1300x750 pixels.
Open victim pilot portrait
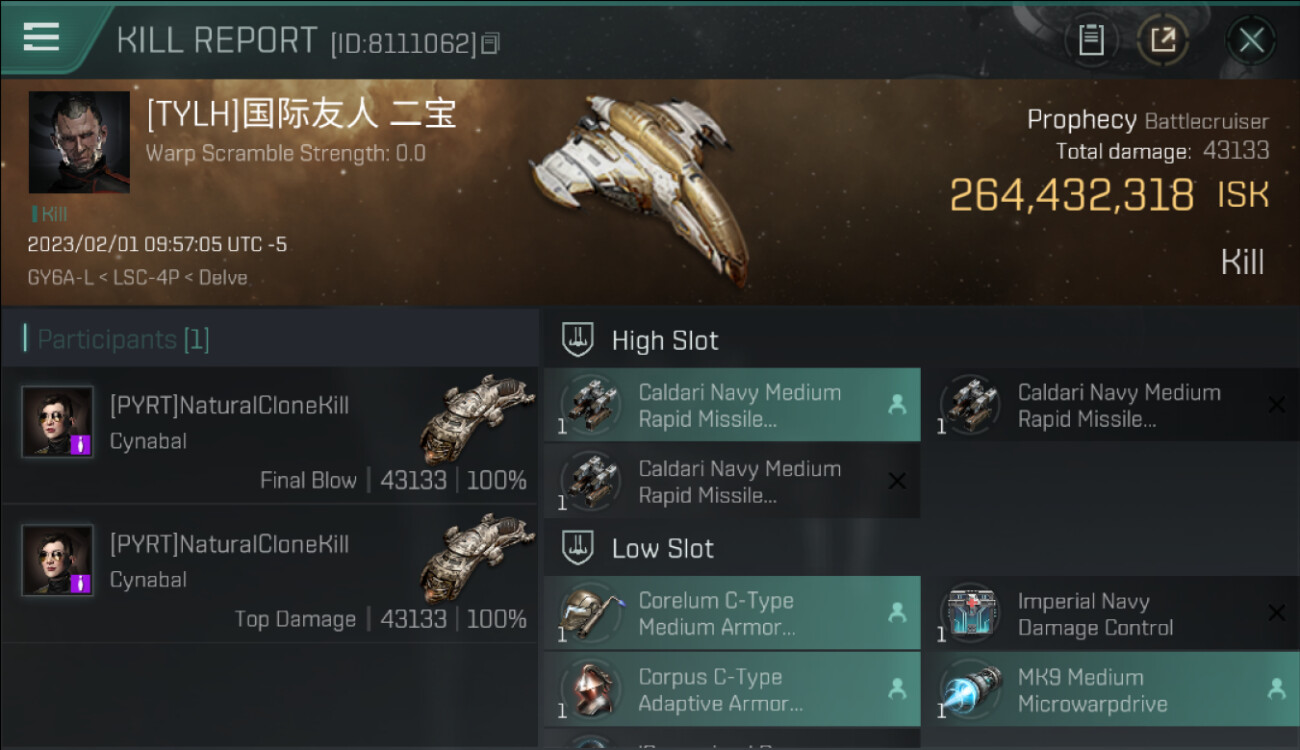(x=79, y=142)
